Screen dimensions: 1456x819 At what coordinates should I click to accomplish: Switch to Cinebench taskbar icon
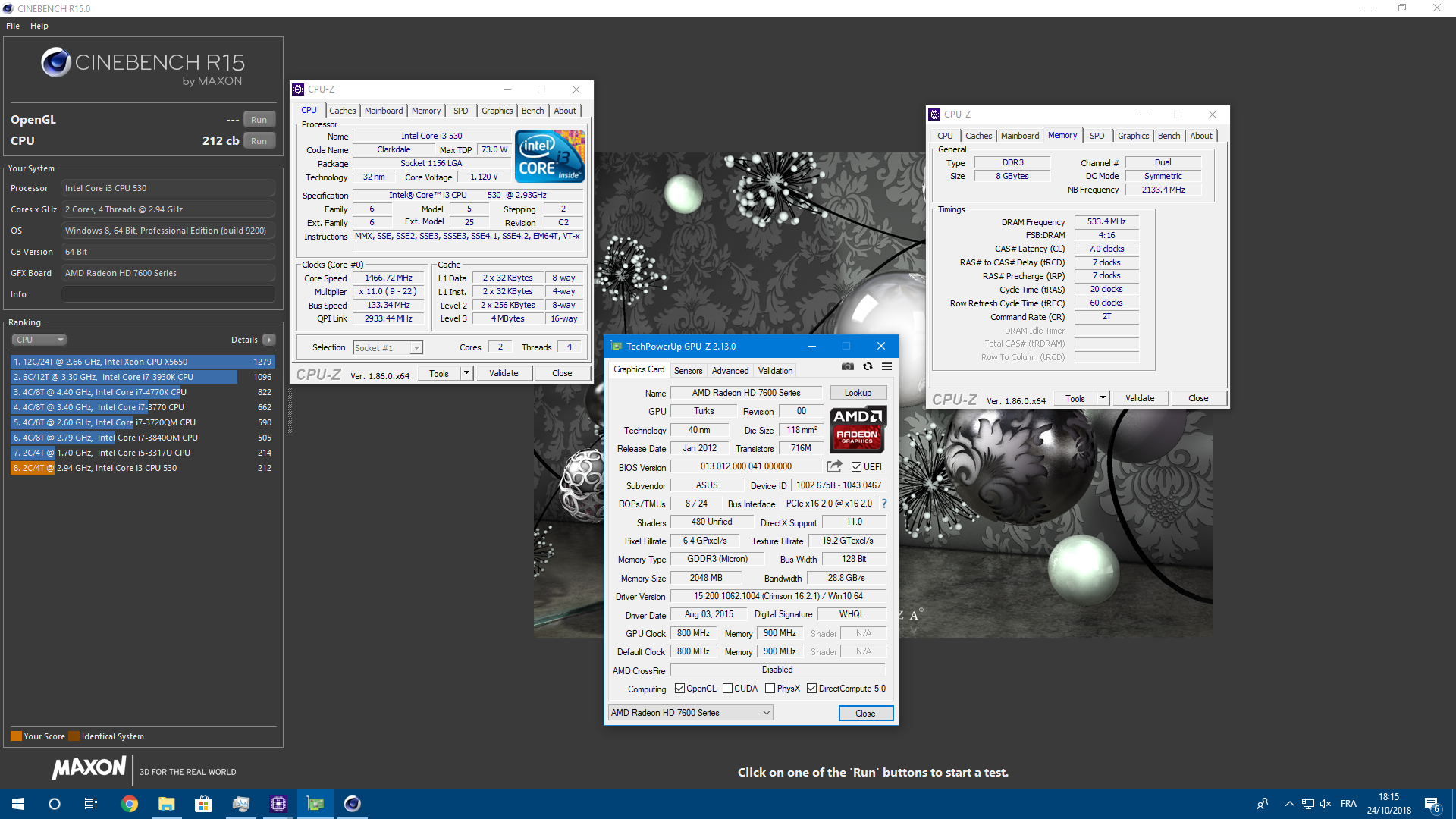353,804
